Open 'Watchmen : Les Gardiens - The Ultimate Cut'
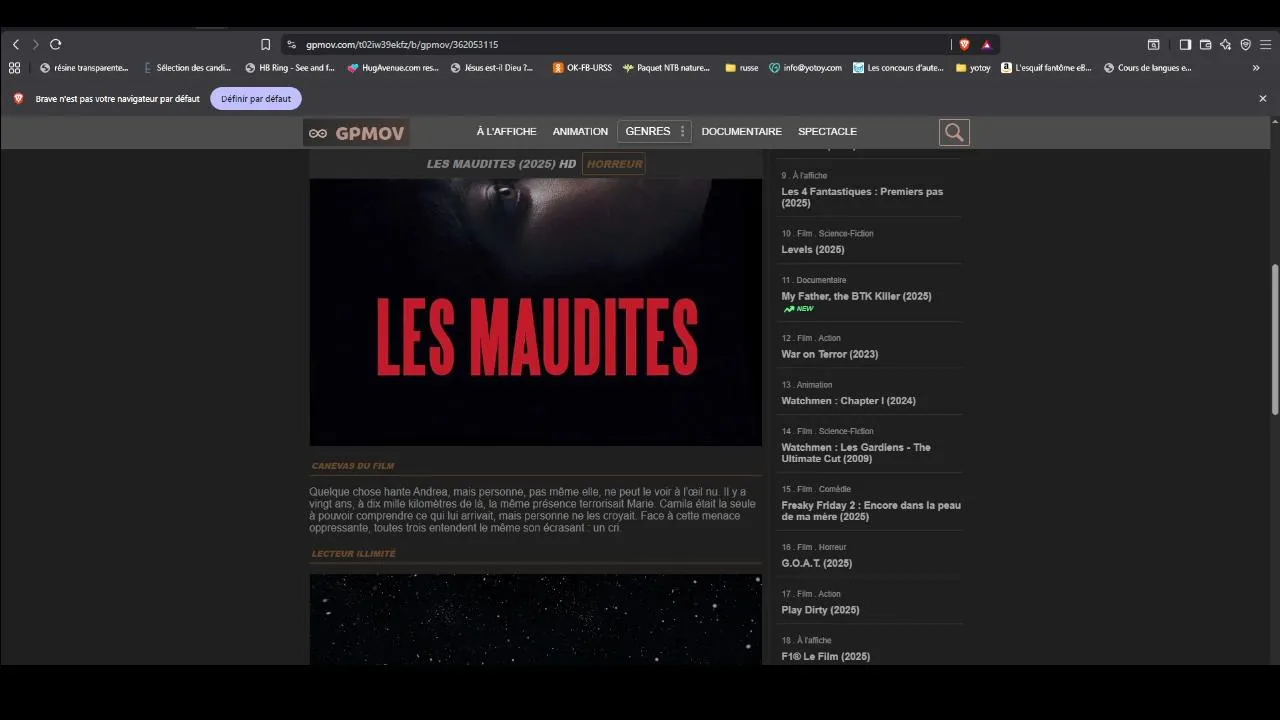Image resolution: width=1280 pixels, height=720 pixels. [856, 453]
